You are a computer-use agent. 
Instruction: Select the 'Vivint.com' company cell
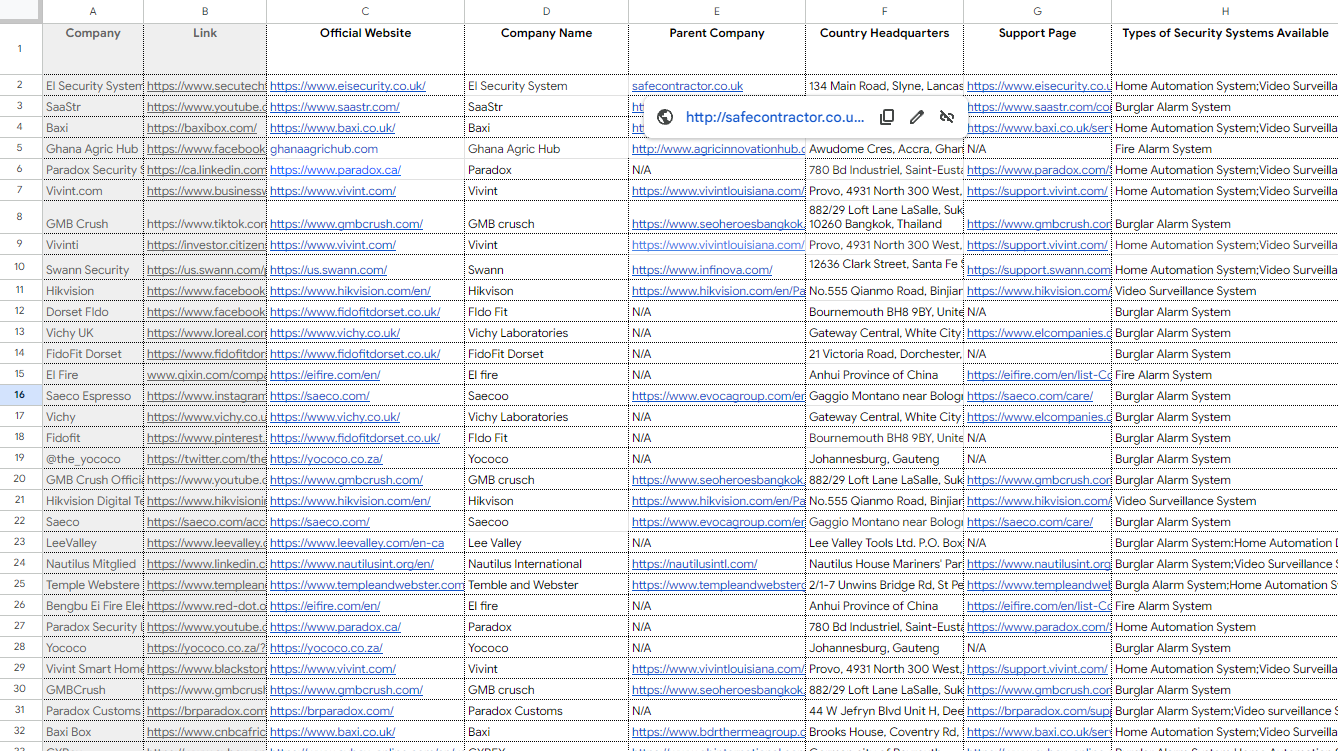(x=93, y=191)
